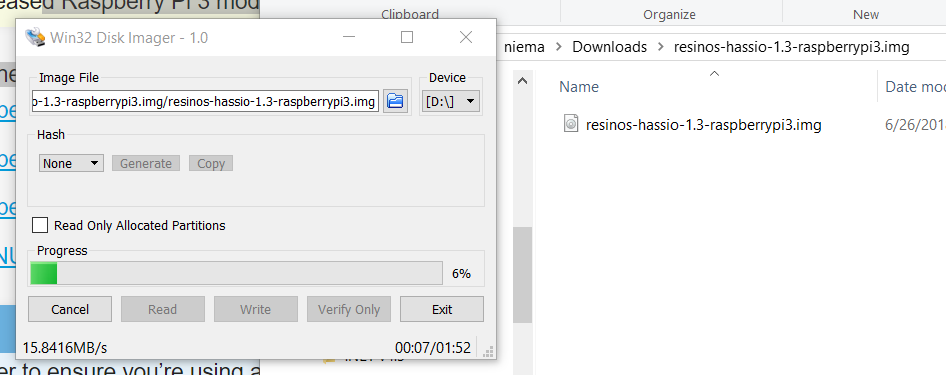Expand the Hash type None dropdown
946x375 pixels.
71,163
